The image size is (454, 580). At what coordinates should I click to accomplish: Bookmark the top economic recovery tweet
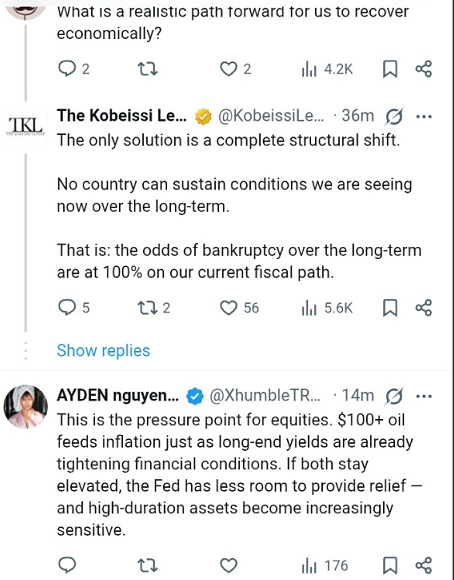(390, 69)
